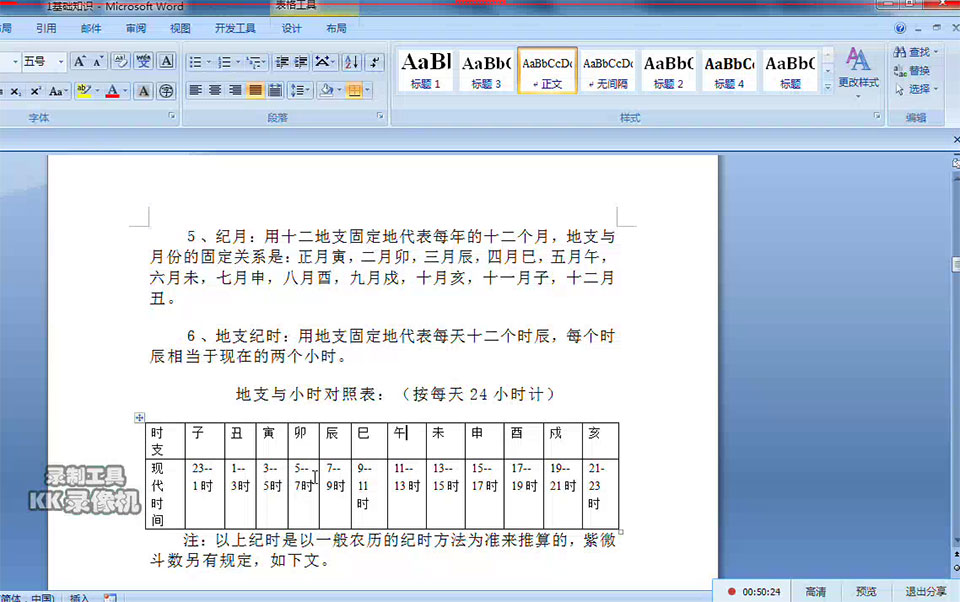Switch to 引用 tab
The width and height of the screenshot is (960, 602).
click(x=46, y=28)
